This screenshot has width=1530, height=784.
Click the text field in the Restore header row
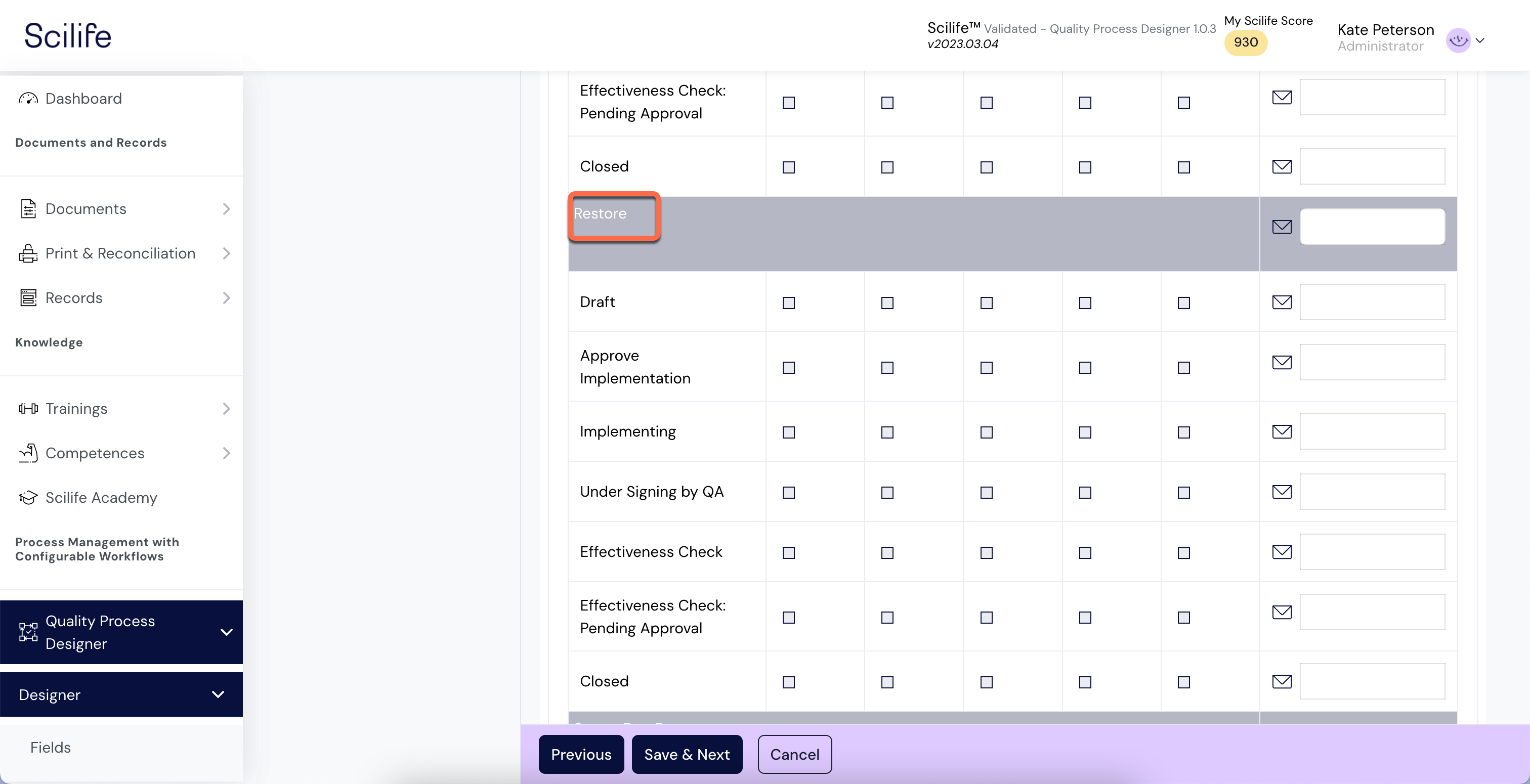tap(1372, 226)
